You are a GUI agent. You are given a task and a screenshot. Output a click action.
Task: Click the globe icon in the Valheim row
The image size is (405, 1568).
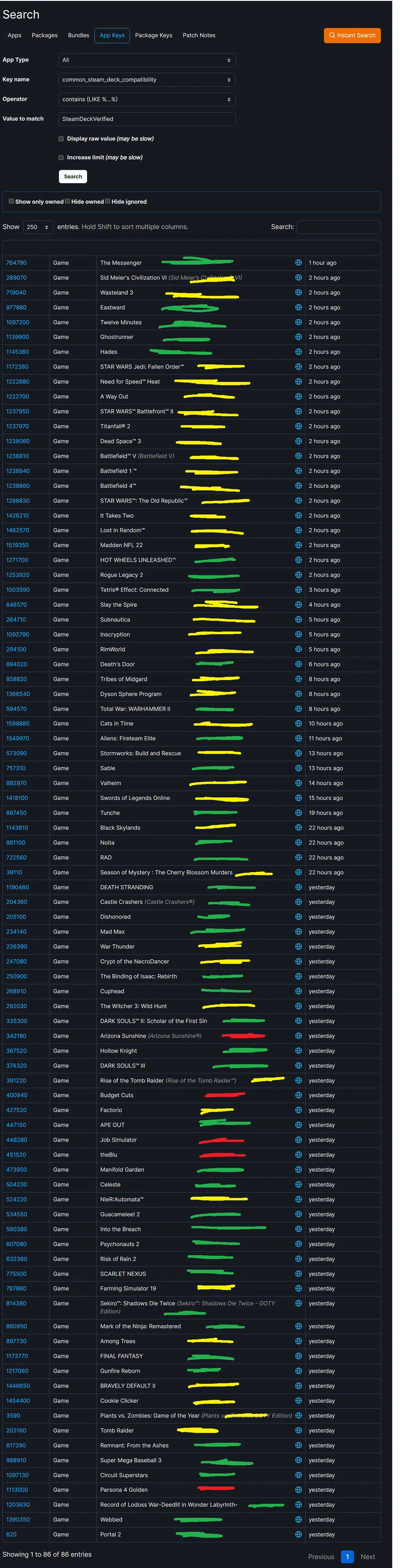[x=298, y=783]
